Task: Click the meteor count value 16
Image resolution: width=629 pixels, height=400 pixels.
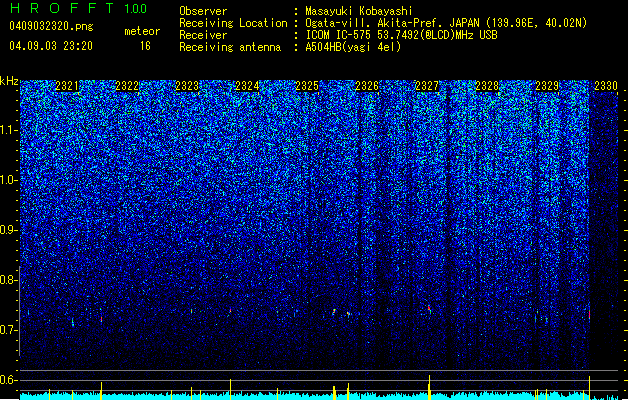Action: click(x=145, y=46)
